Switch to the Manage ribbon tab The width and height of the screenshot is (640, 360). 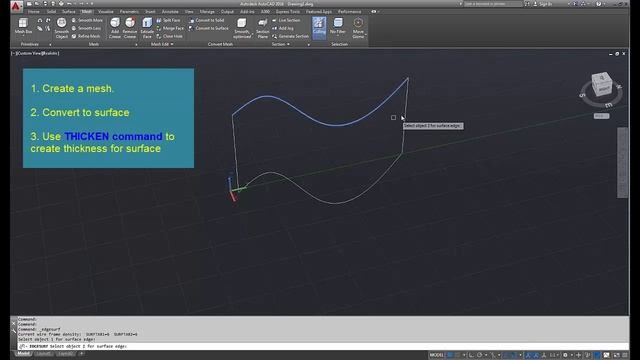[207, 11]
